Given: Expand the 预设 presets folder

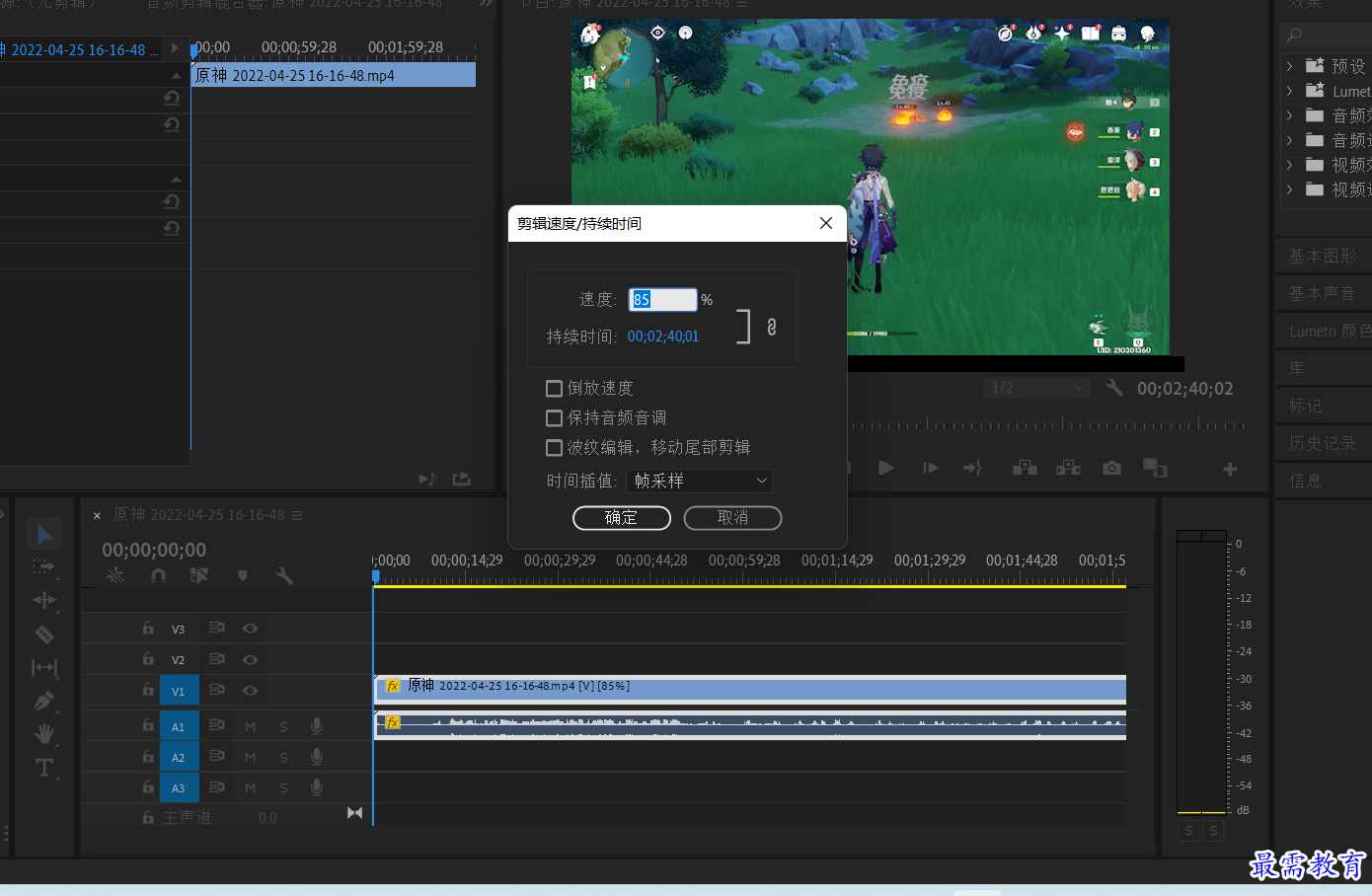Looking at the screenshot, I should tap(1289, 66).
